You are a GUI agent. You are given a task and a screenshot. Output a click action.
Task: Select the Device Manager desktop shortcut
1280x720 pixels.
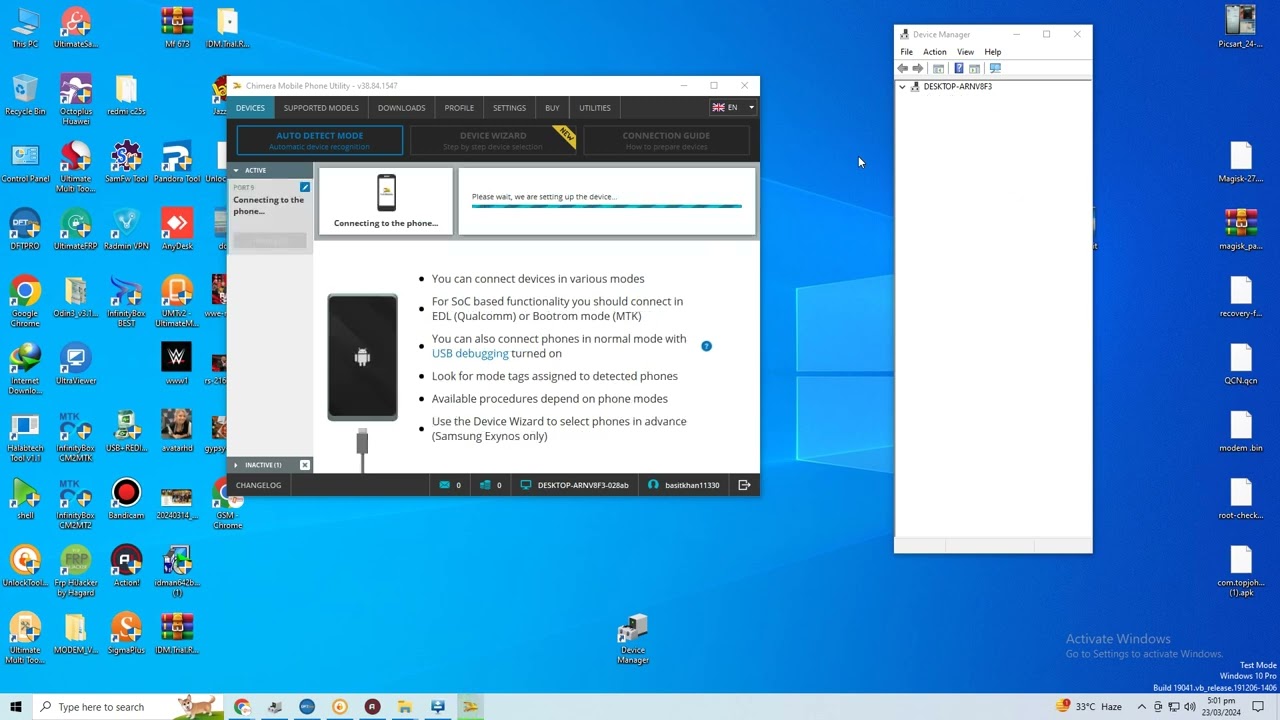click(x=633, y=640)
